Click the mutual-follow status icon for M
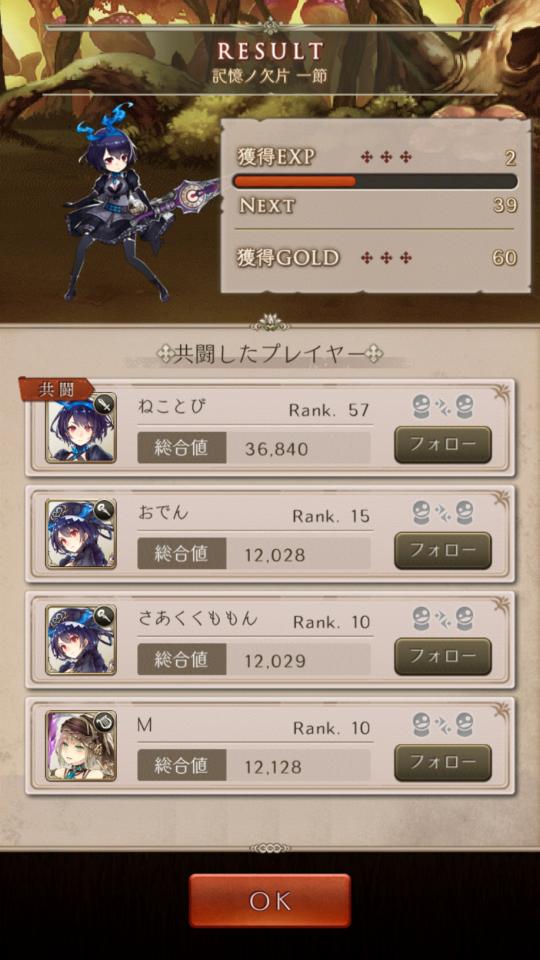Image resolution: width=540 pixels, height=960 pixels. coord(443,724)
